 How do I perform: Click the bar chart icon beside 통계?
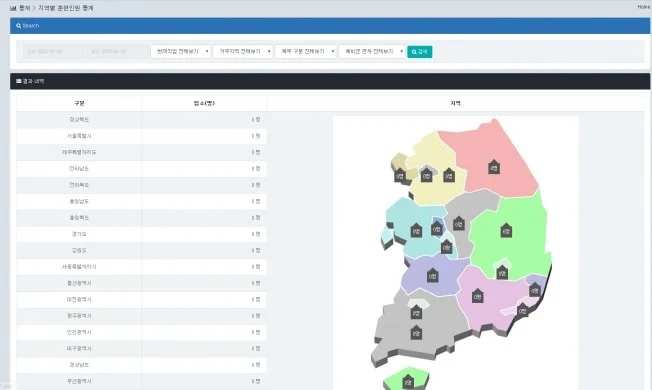(13, 8)
